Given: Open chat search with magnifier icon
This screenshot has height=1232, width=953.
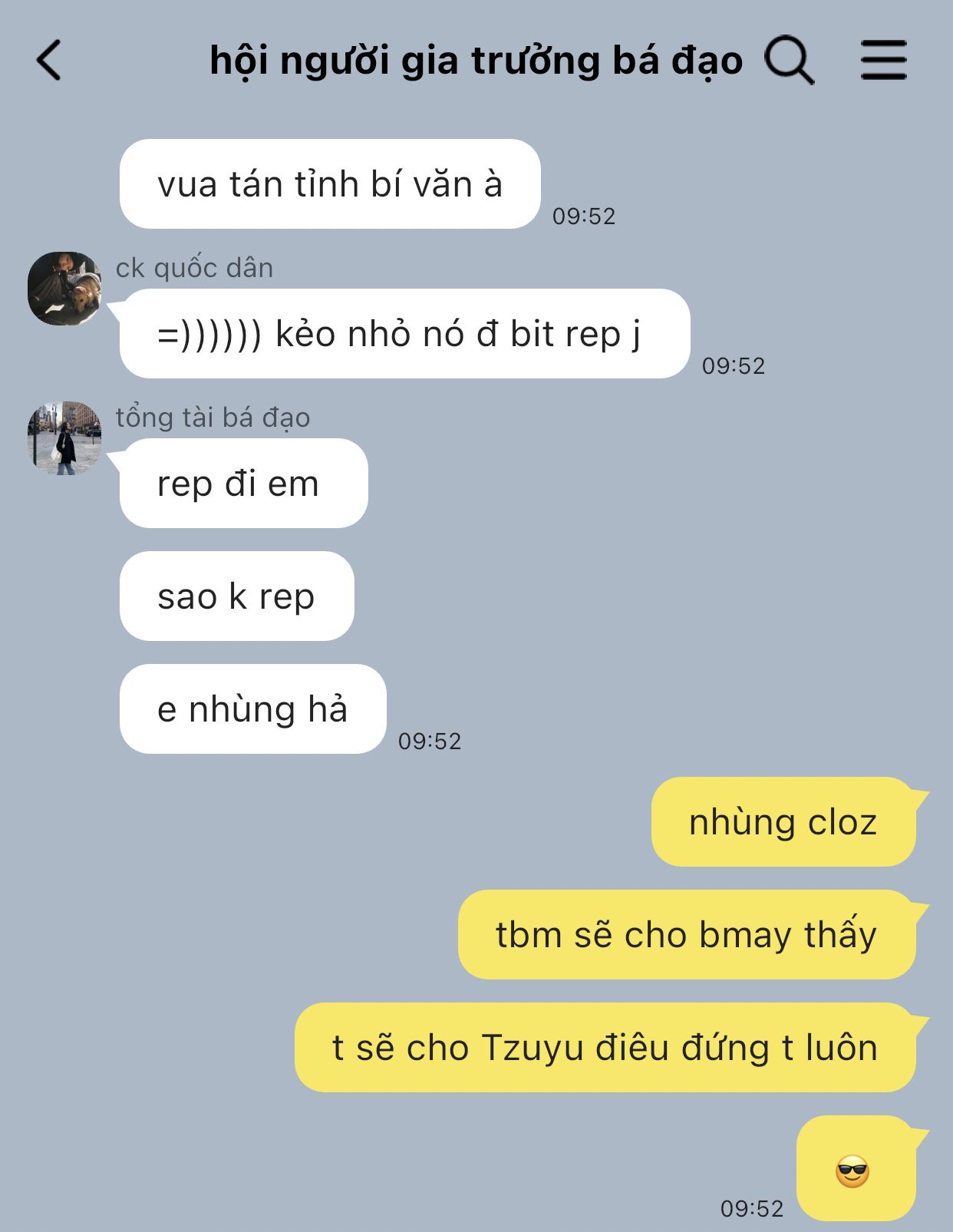Looking at the screenshot, I should point(789,61).
